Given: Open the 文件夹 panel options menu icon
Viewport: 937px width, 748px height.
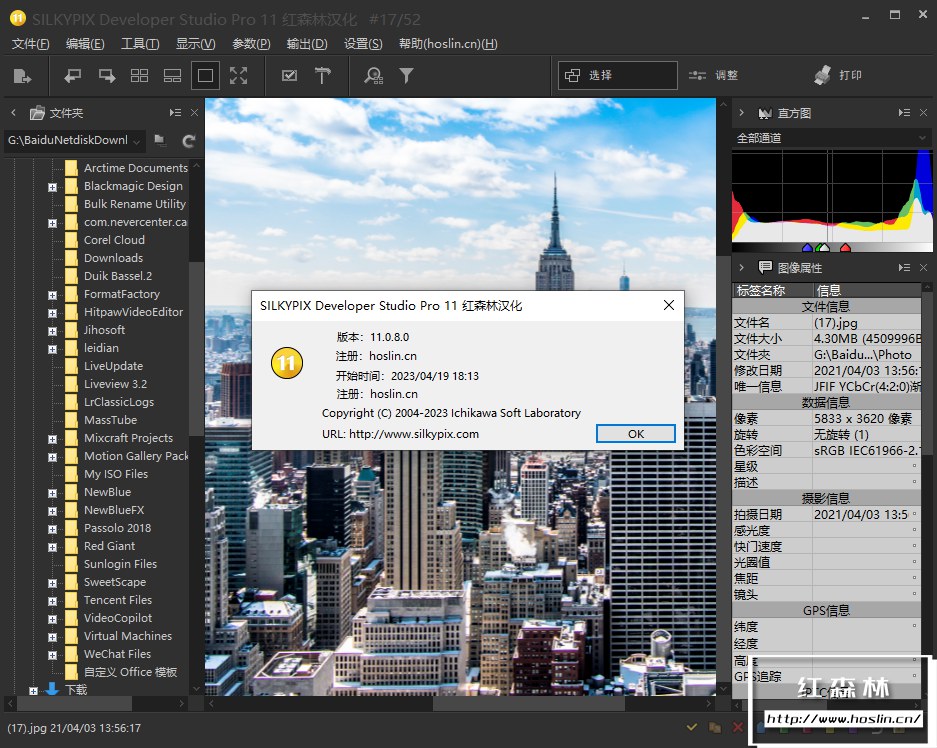Looking at the screenshot, I should [175, 112].
